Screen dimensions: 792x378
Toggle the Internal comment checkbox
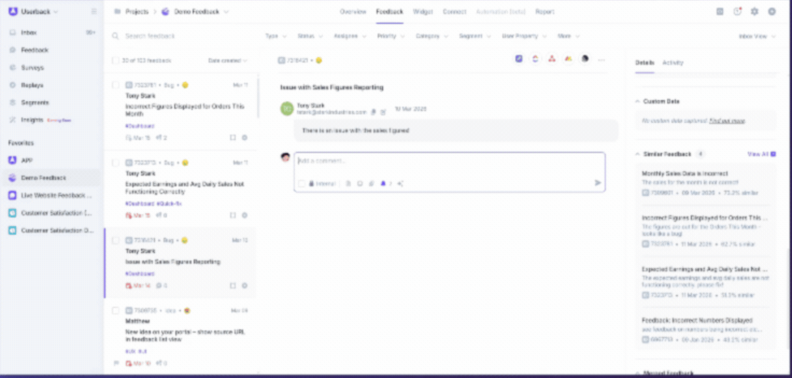[x=302, y=183]
